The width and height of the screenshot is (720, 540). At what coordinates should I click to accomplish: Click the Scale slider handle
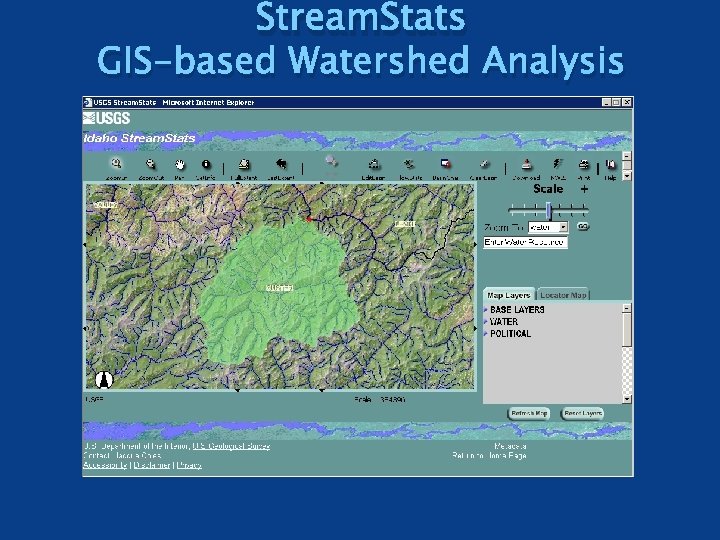pos(549,210)
